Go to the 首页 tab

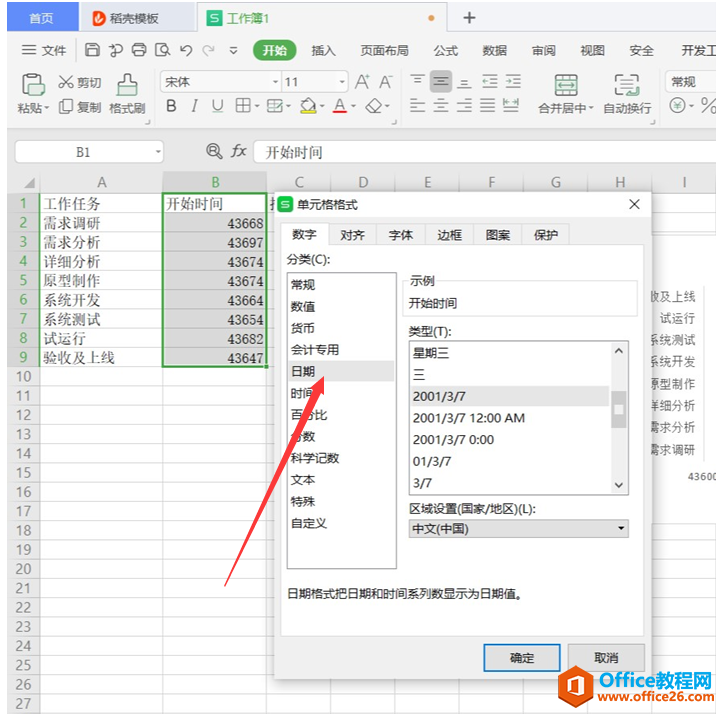pos(42,18)
